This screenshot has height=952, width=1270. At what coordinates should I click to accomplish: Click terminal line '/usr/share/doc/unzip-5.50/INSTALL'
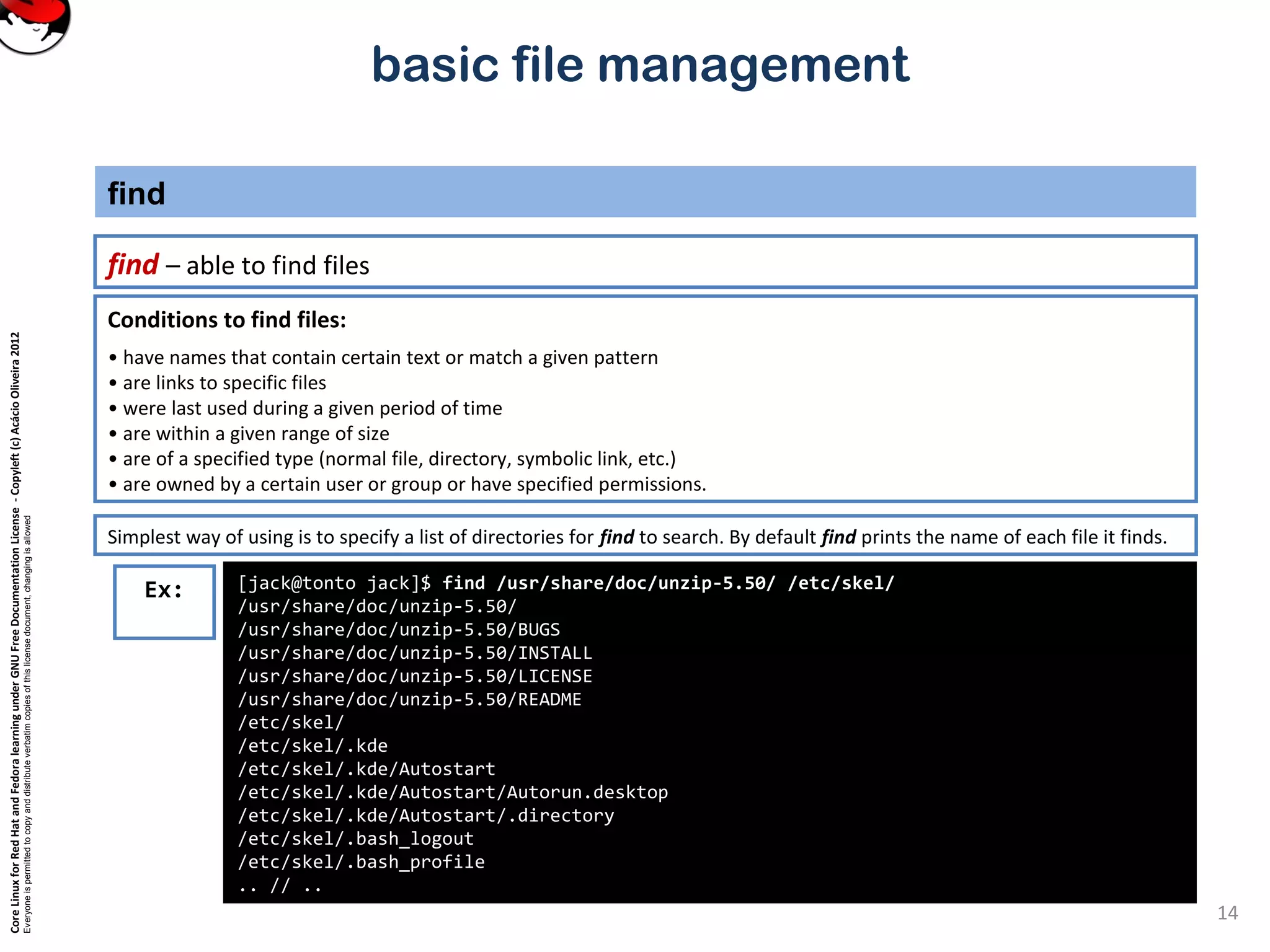[415, 653]
